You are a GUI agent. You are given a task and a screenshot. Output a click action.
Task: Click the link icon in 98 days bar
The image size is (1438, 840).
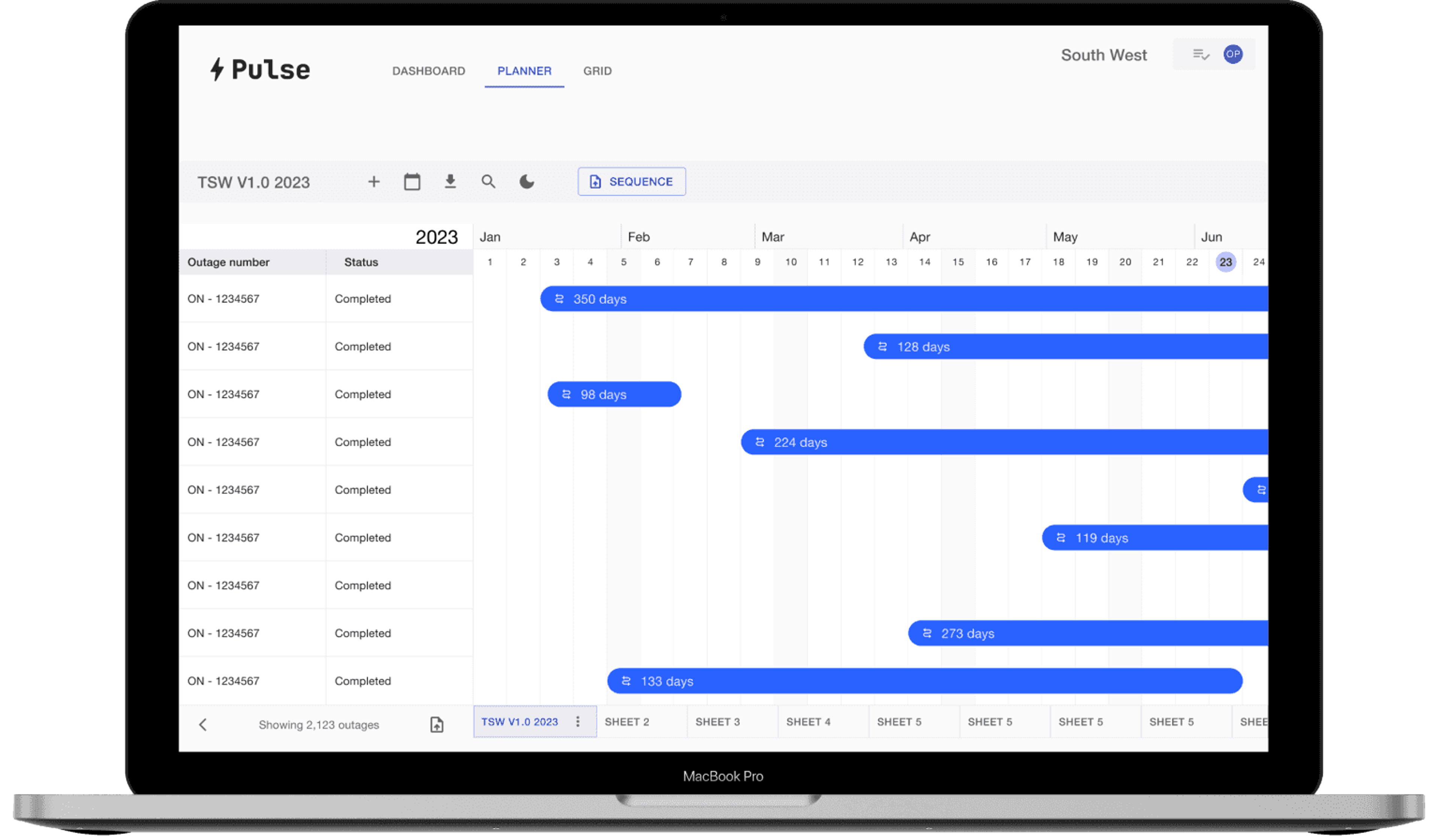pos(566,394)
